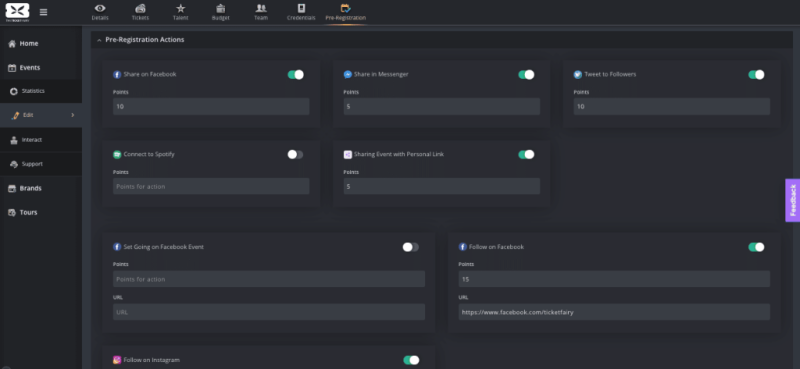The height and width of the screenshot is (369, 800).
Task: Toggle the Share in Messenger switch
Action: 526,75
